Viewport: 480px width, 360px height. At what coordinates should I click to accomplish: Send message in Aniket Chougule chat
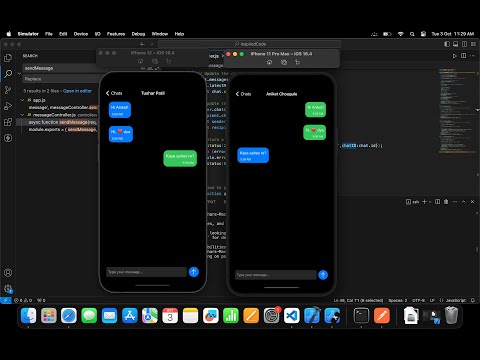(323, 275)
